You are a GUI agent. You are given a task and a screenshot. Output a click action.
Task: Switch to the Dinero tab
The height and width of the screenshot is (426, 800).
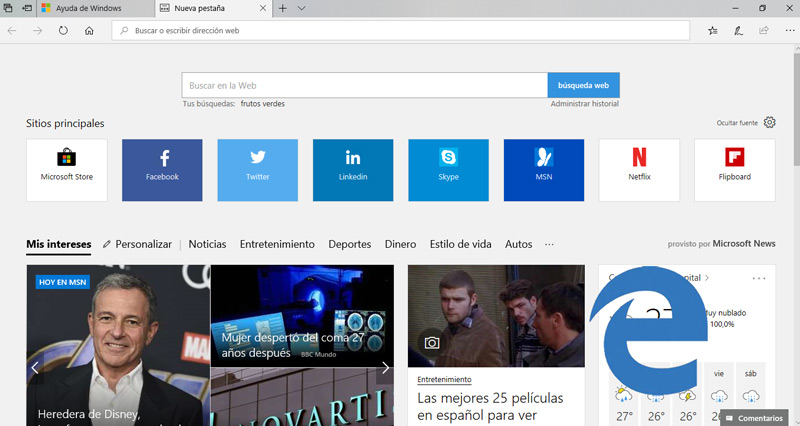coord(401,244)
